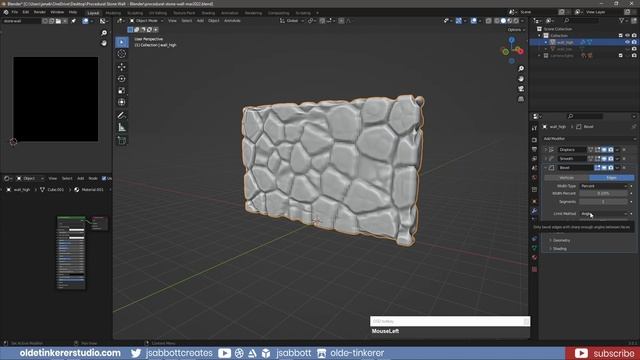
Task: Switch to the Sculpting workspace tab
Action: pyautogui.click(x=135, y=13)
